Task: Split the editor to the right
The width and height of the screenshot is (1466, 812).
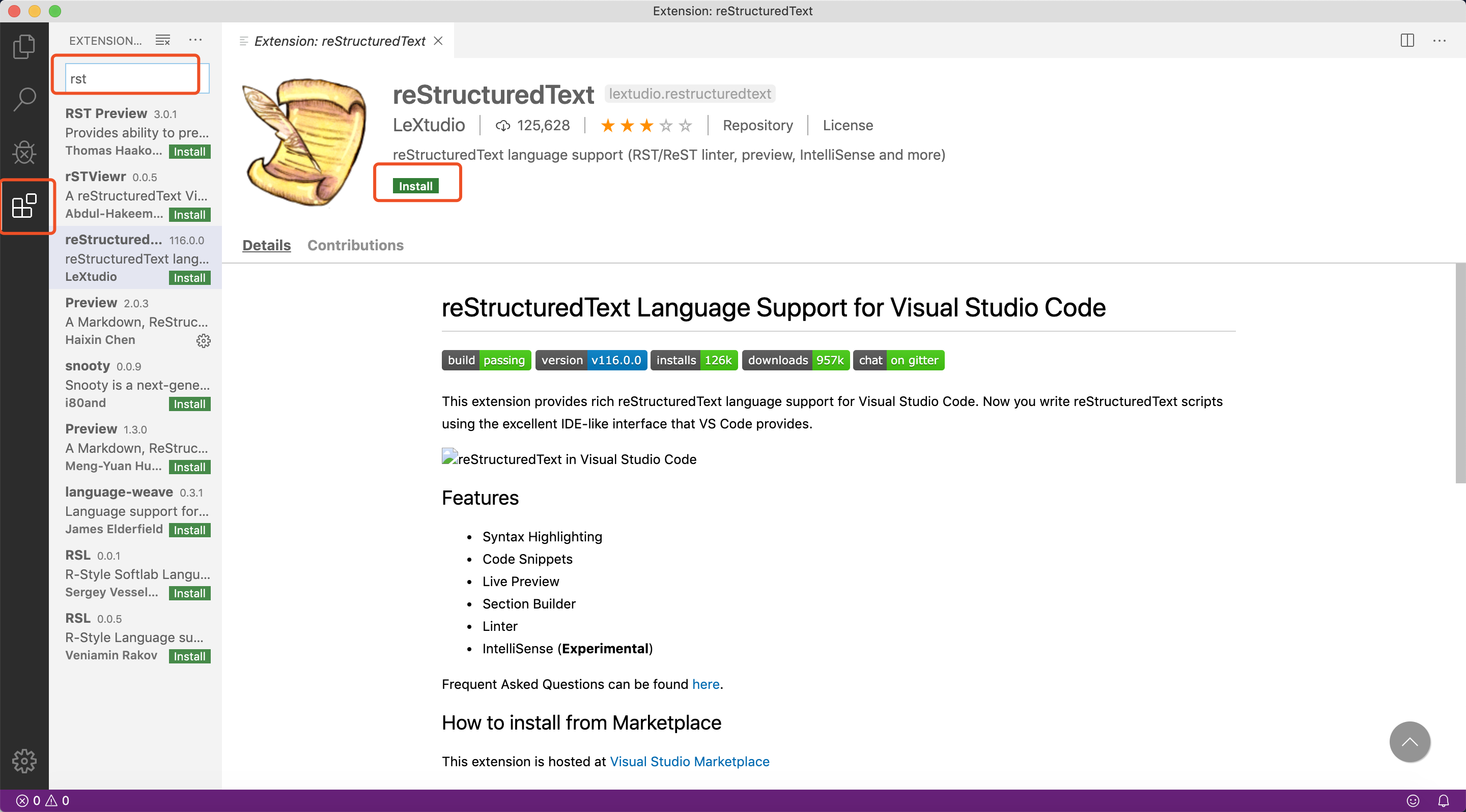Action: coord(1407,40)
